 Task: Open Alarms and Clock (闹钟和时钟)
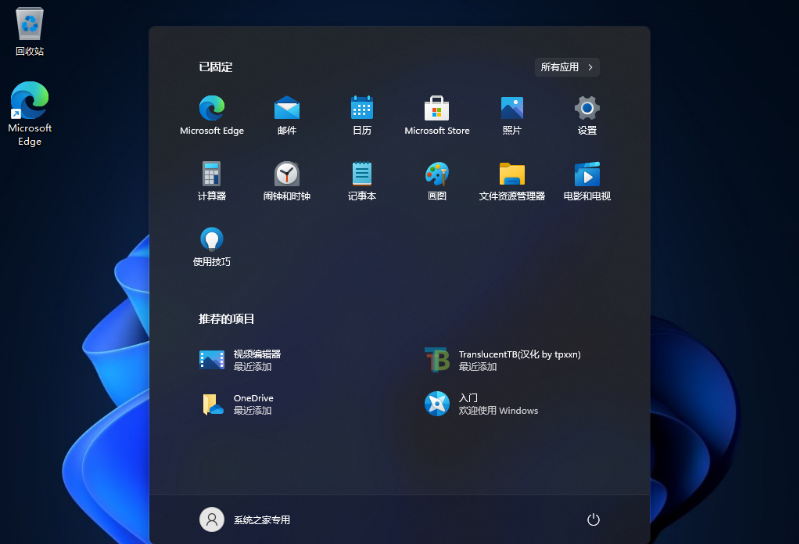pos(287,181)
